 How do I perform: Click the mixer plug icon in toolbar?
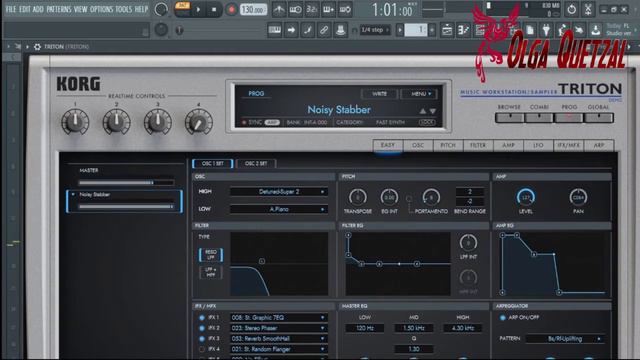coord(546,30)
